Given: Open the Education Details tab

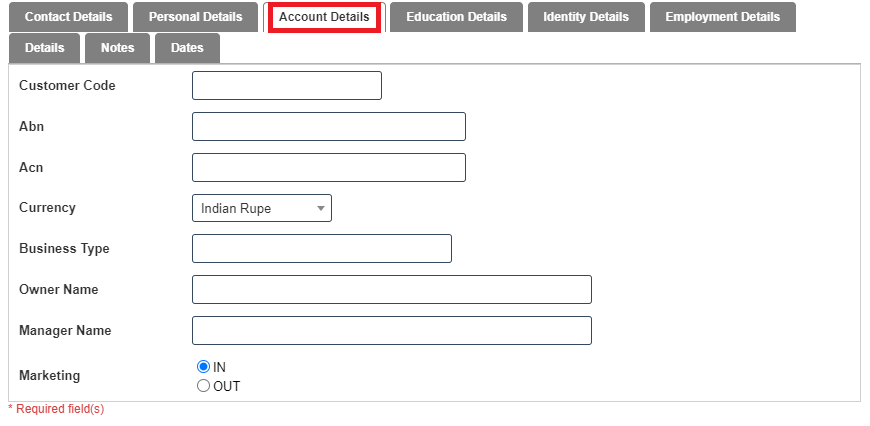Looking at the screenshot, I should [x=456, y=17].
